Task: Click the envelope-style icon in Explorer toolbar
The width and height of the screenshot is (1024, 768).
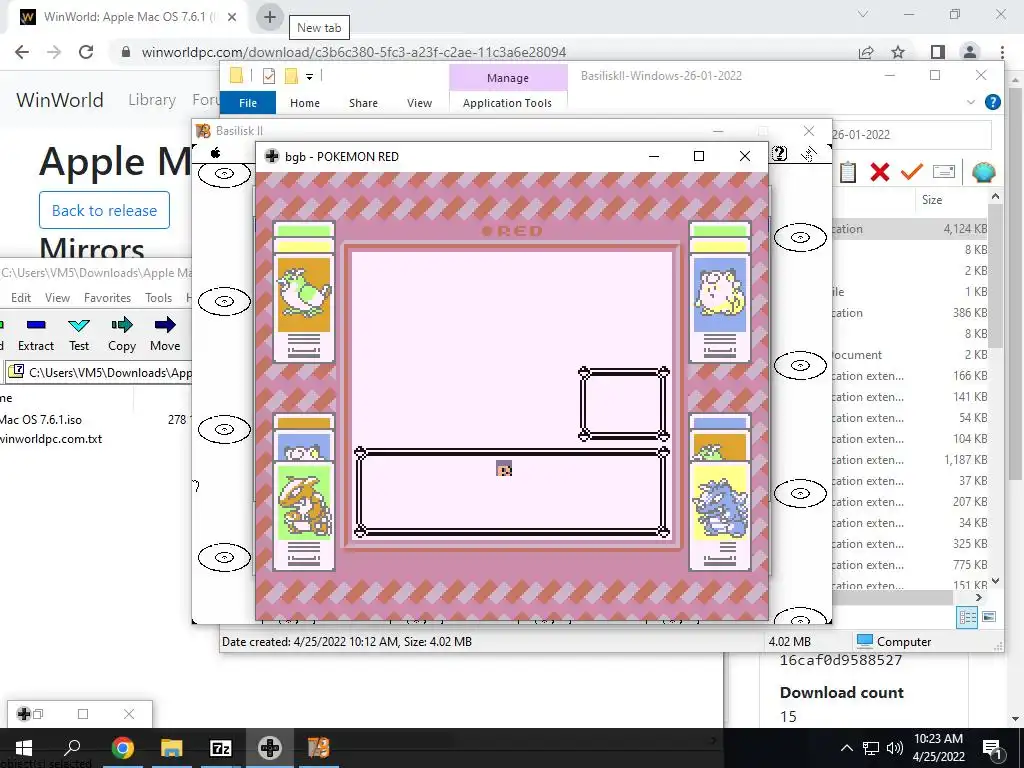Action: click(x=944, y=172)
